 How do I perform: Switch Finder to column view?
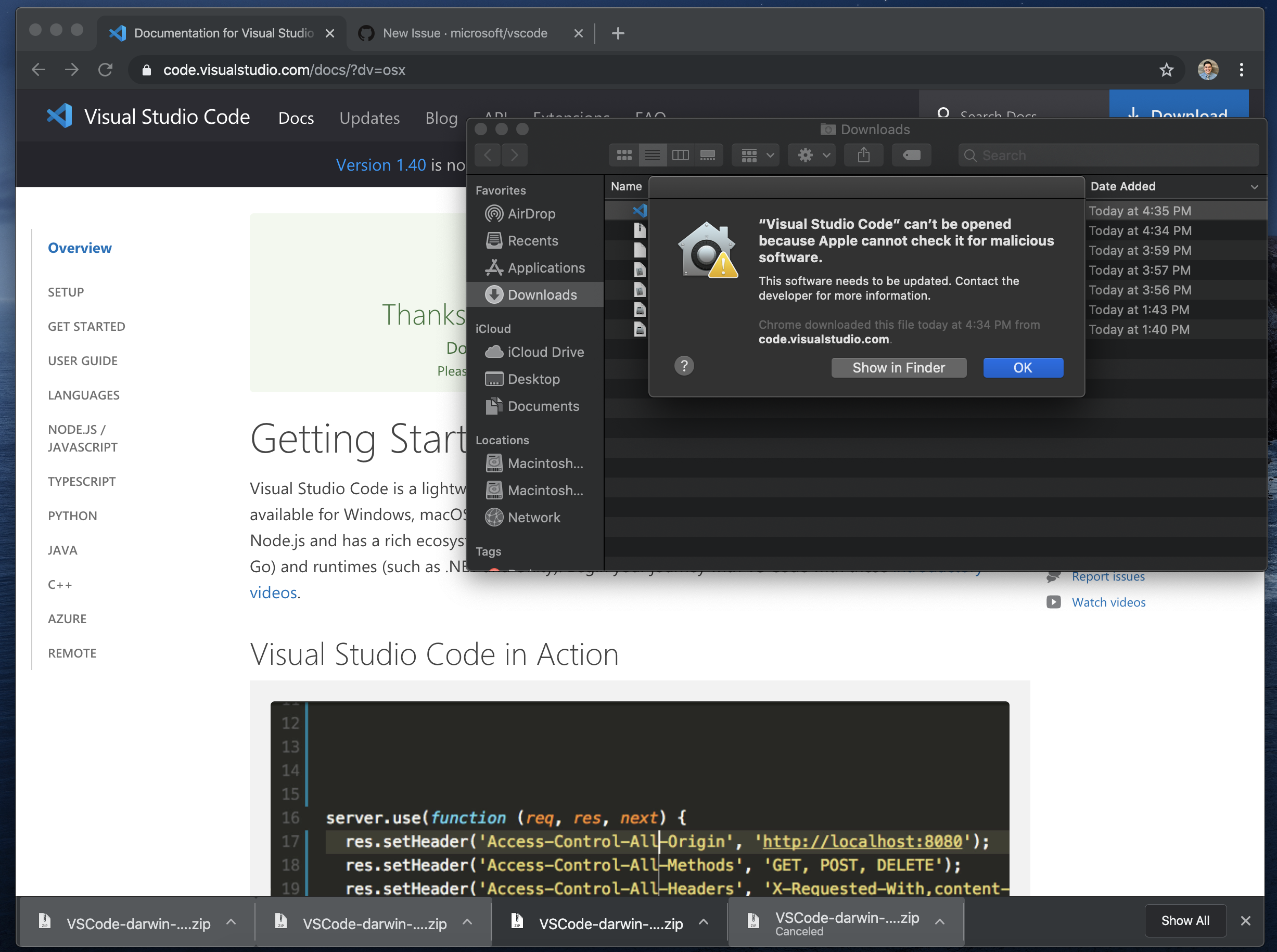tap(681, 155)
